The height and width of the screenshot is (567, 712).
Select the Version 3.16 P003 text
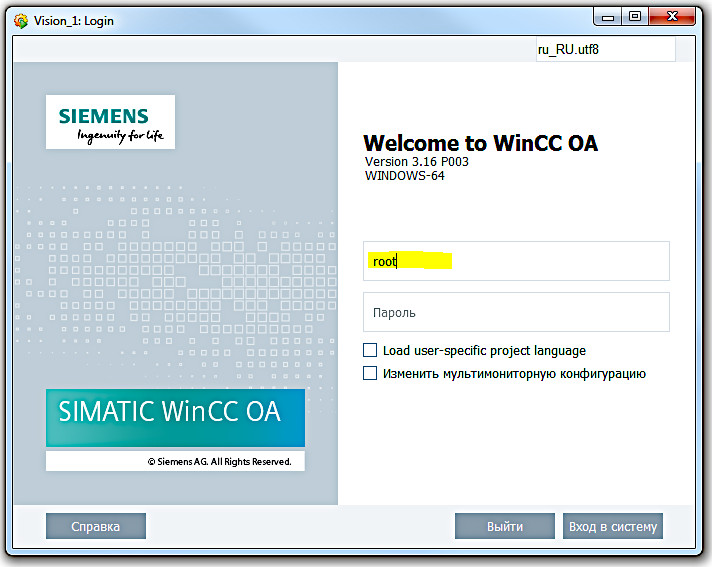tap(417, 162)
